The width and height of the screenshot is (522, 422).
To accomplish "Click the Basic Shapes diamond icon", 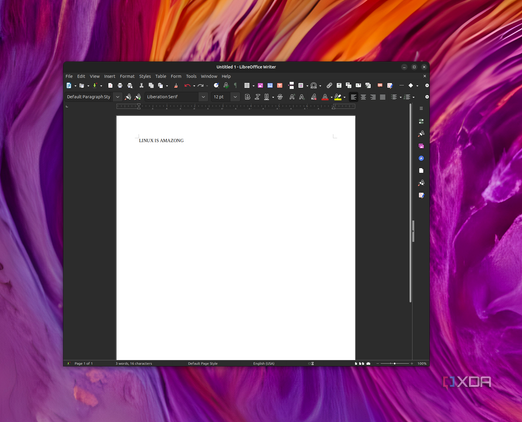I will tap(411, 86).
